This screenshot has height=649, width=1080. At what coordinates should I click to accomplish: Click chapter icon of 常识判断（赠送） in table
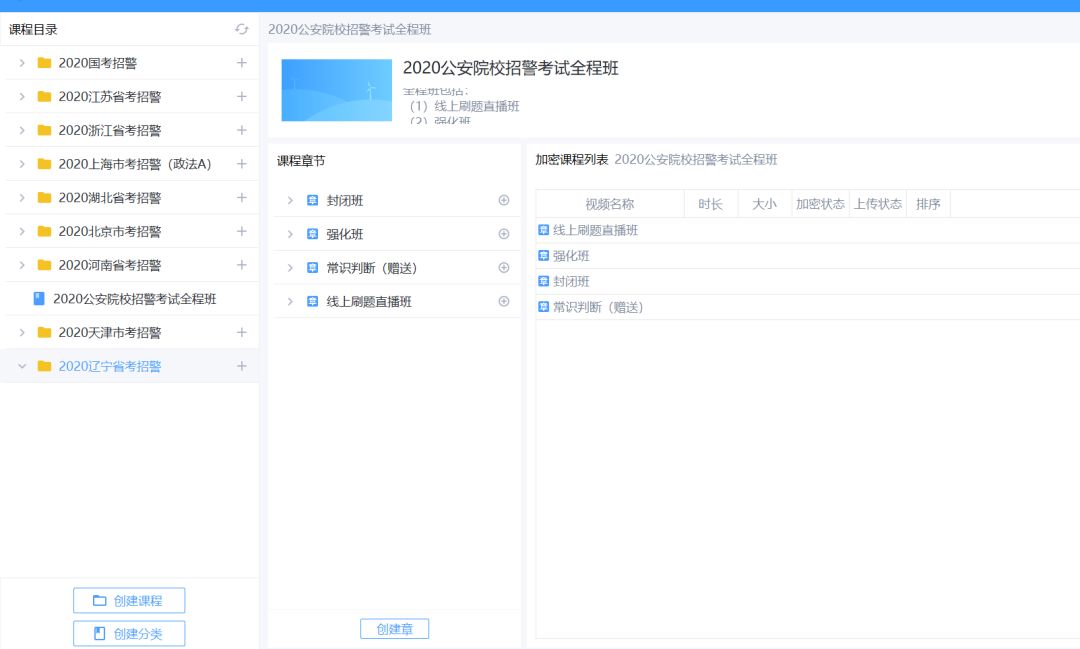point(543,307)
